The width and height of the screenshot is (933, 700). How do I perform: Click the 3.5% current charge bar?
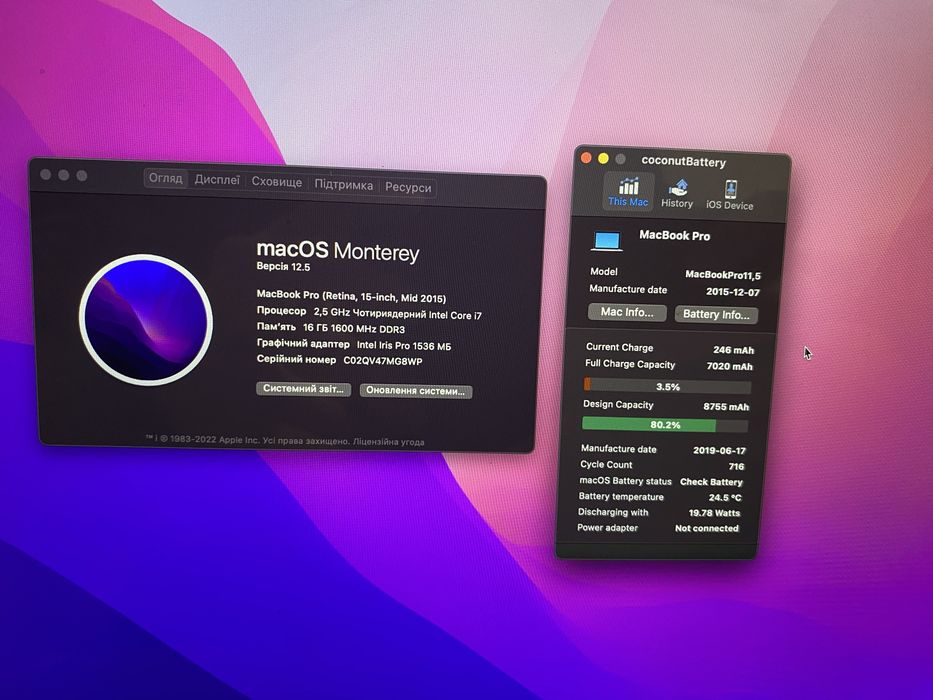coord(667,386)
